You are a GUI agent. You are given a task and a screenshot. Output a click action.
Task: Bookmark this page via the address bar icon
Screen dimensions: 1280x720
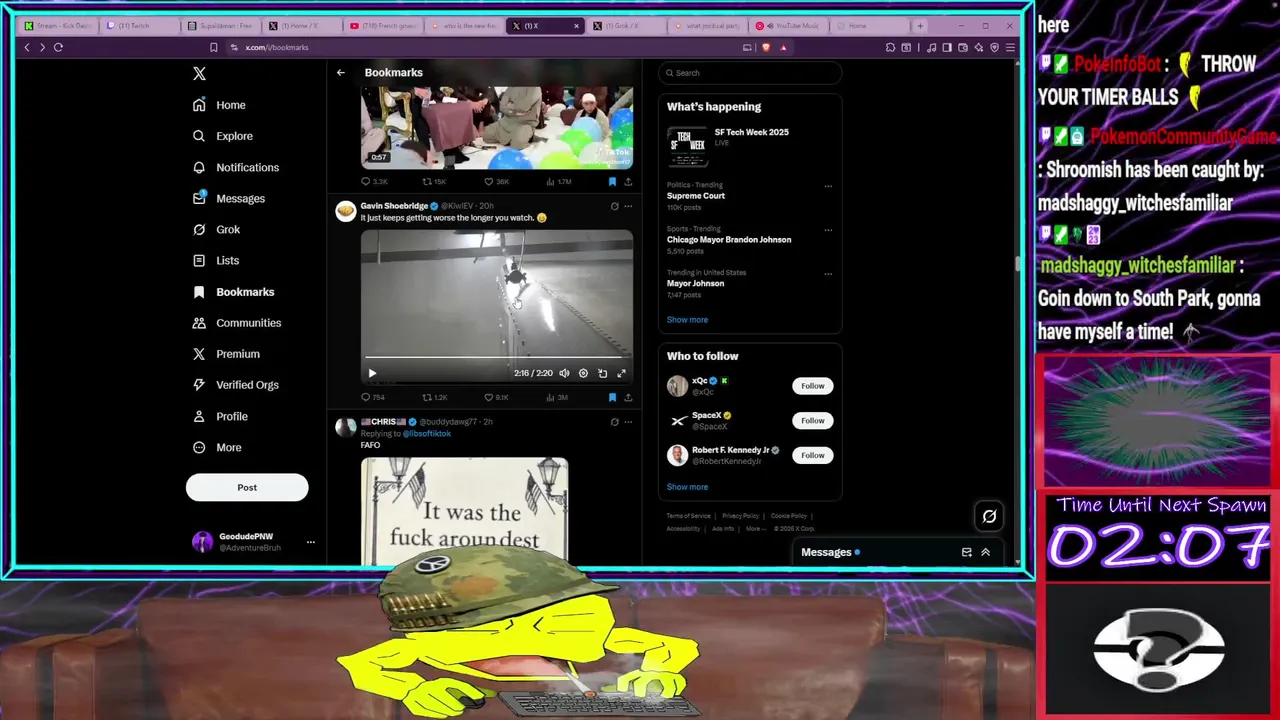(213, 47)
